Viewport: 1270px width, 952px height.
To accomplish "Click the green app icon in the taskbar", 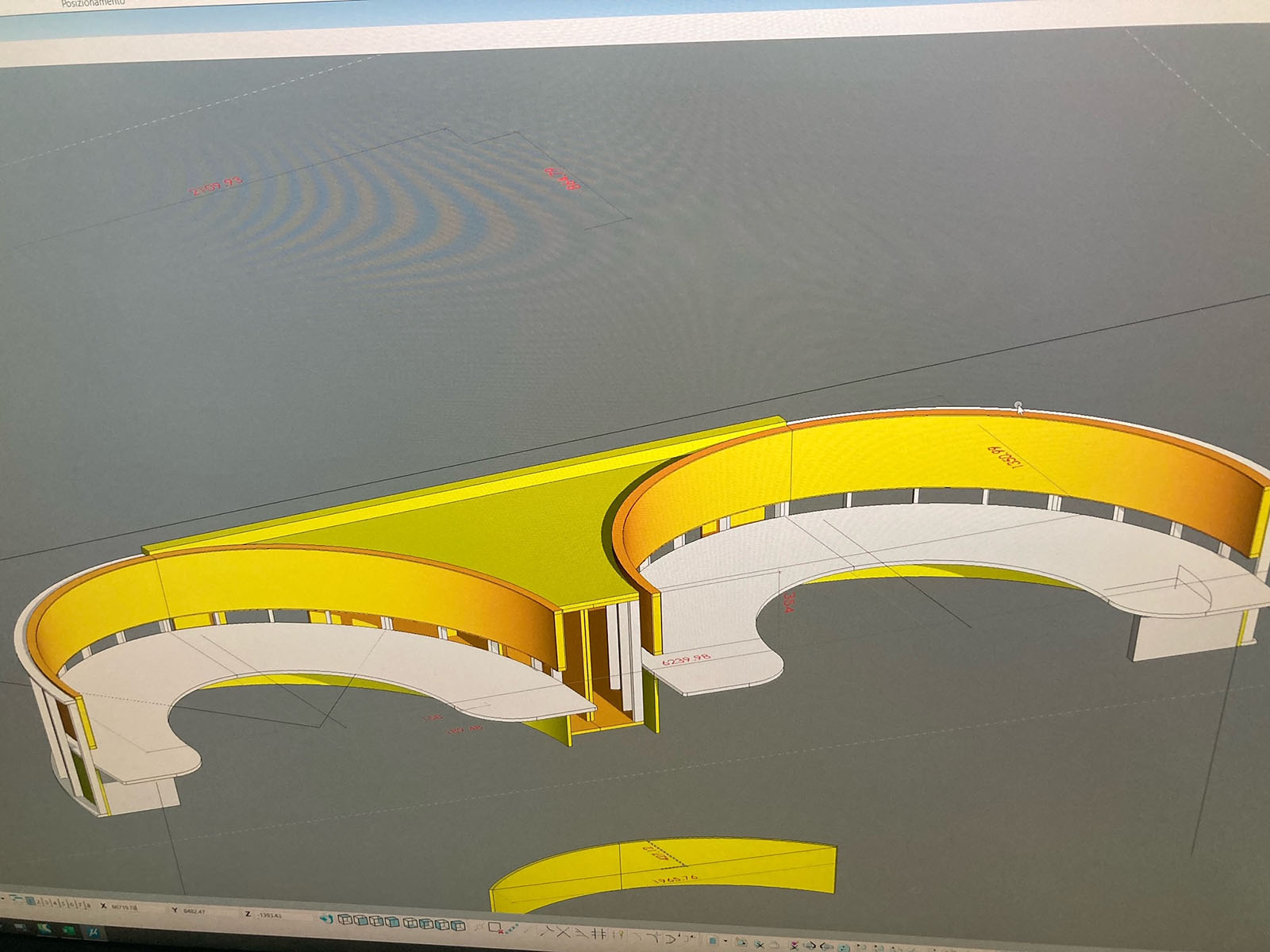I will click(x=69, y=931).
